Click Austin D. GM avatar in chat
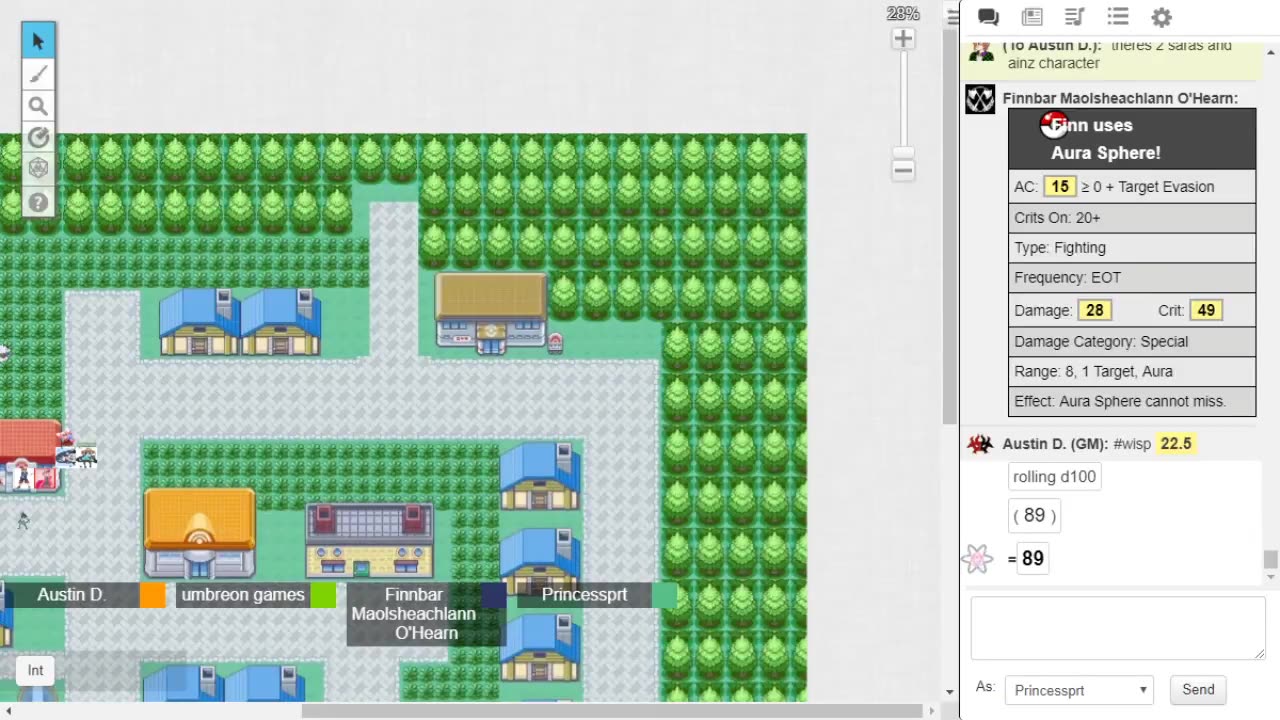Viewport: 1280px width, 720px height. tap(980, 444)
